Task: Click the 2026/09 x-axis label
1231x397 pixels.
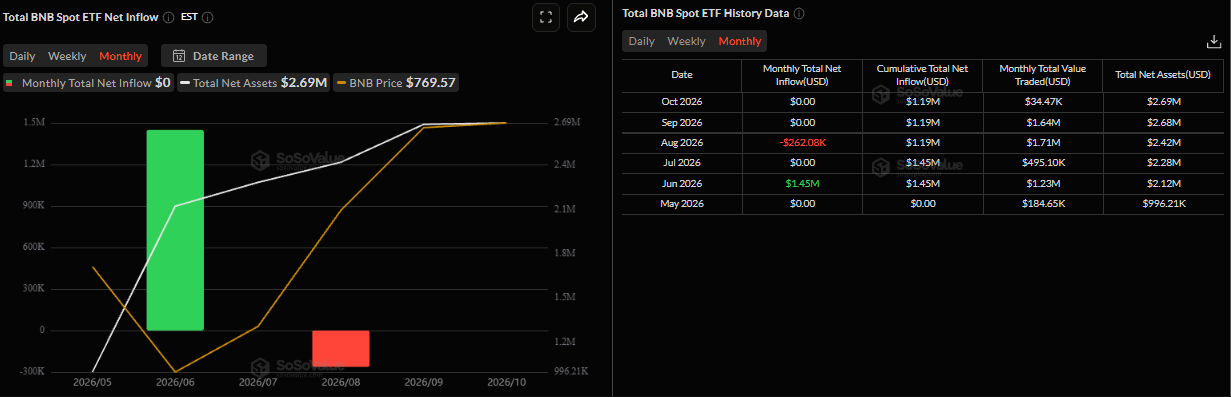Action: (423, 382)
